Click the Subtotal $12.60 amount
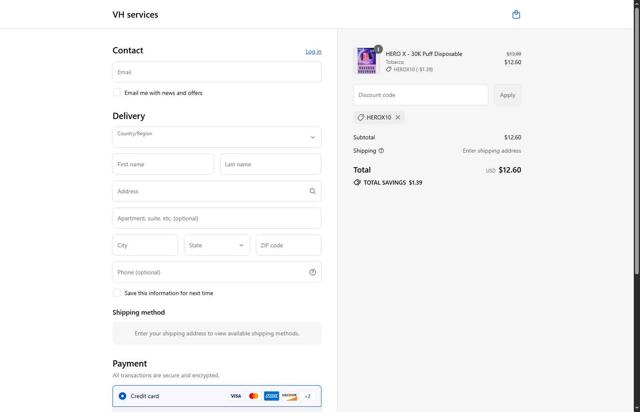The height and width of the screenshot is (412, 640). pos(513,137)
